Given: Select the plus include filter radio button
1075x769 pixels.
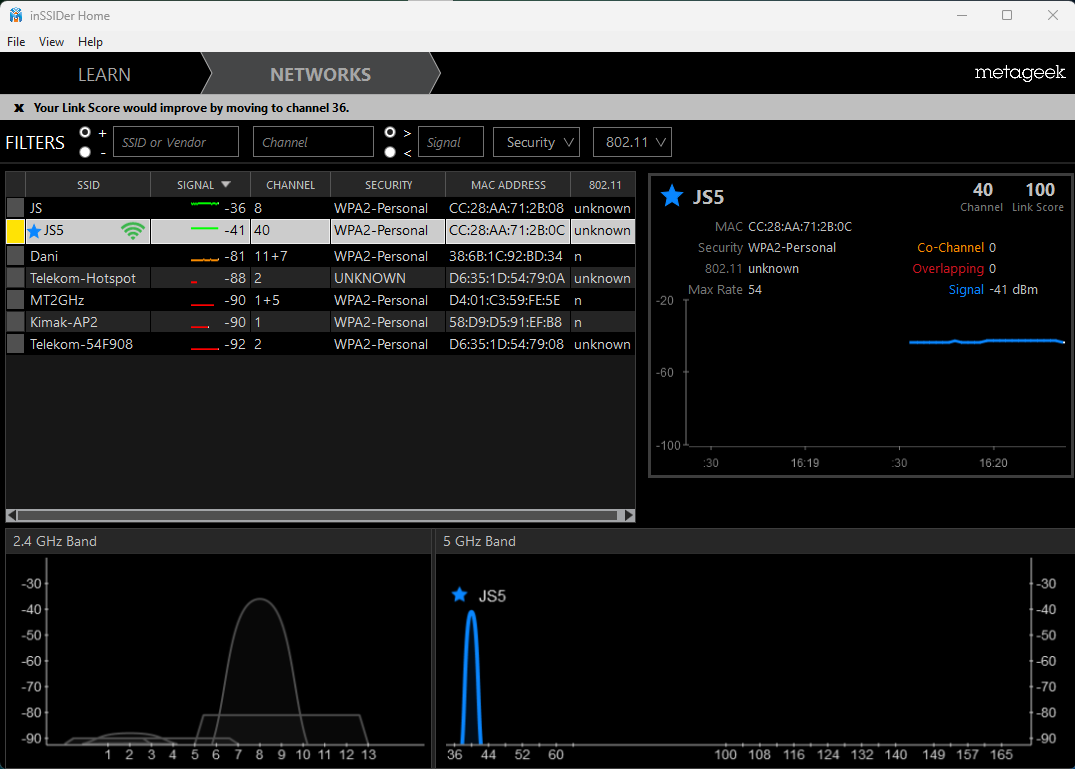Looking at the screenshot, I should pos(85,132).
